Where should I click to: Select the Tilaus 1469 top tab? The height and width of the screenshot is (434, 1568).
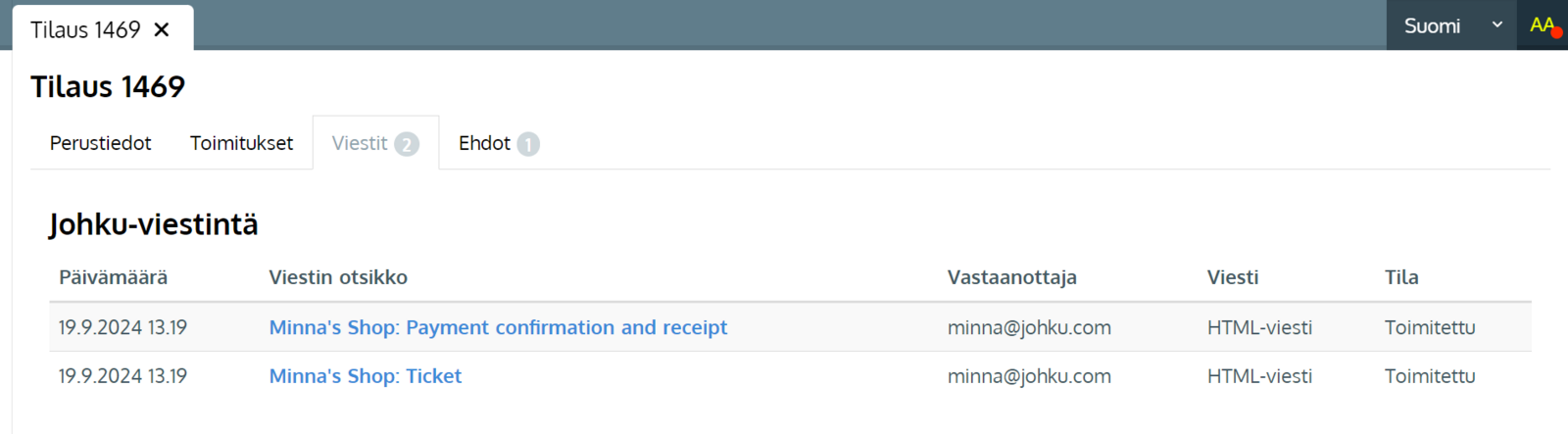[85, 30]
